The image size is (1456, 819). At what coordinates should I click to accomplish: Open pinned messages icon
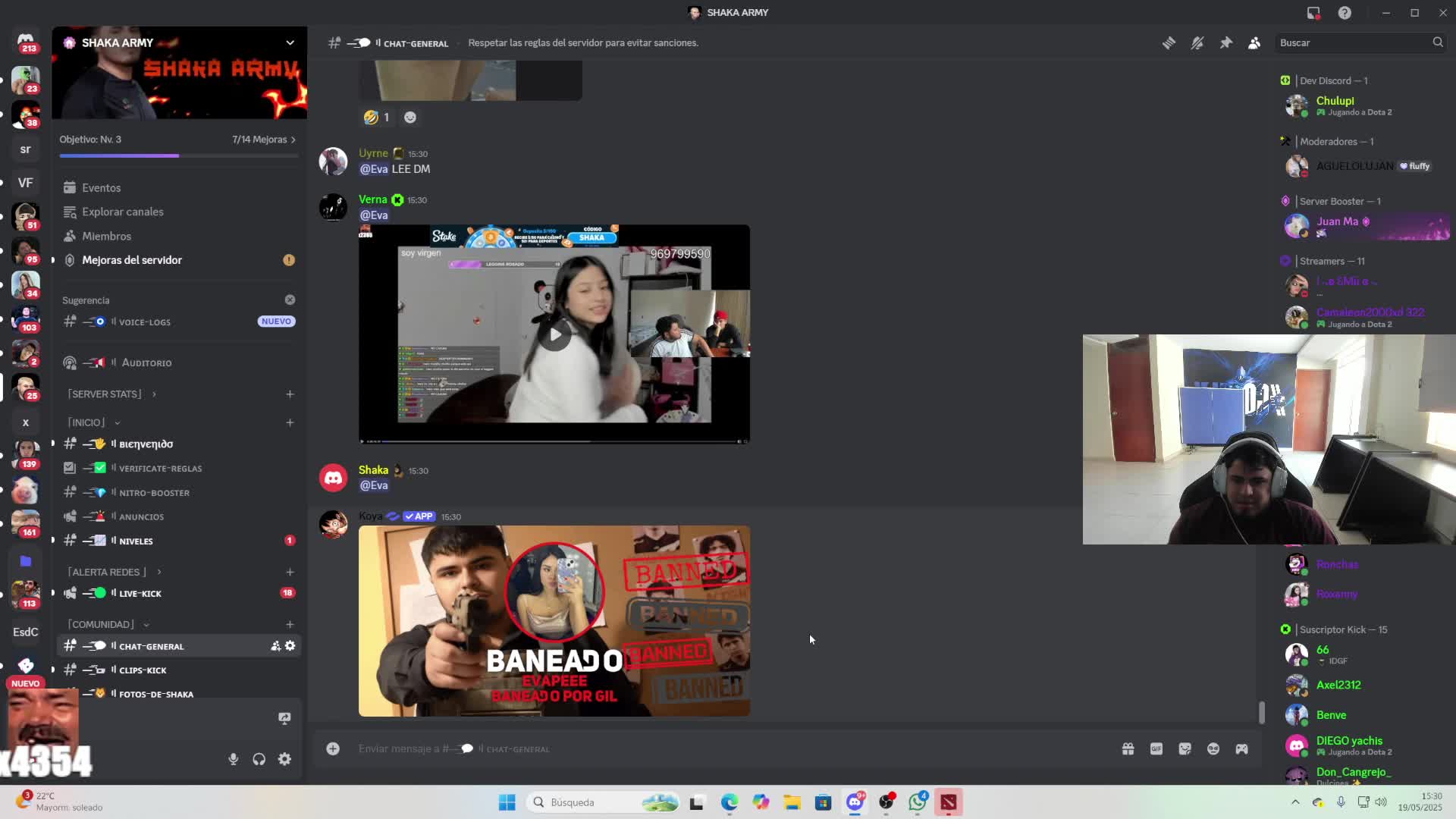(x=1225, y=43)
